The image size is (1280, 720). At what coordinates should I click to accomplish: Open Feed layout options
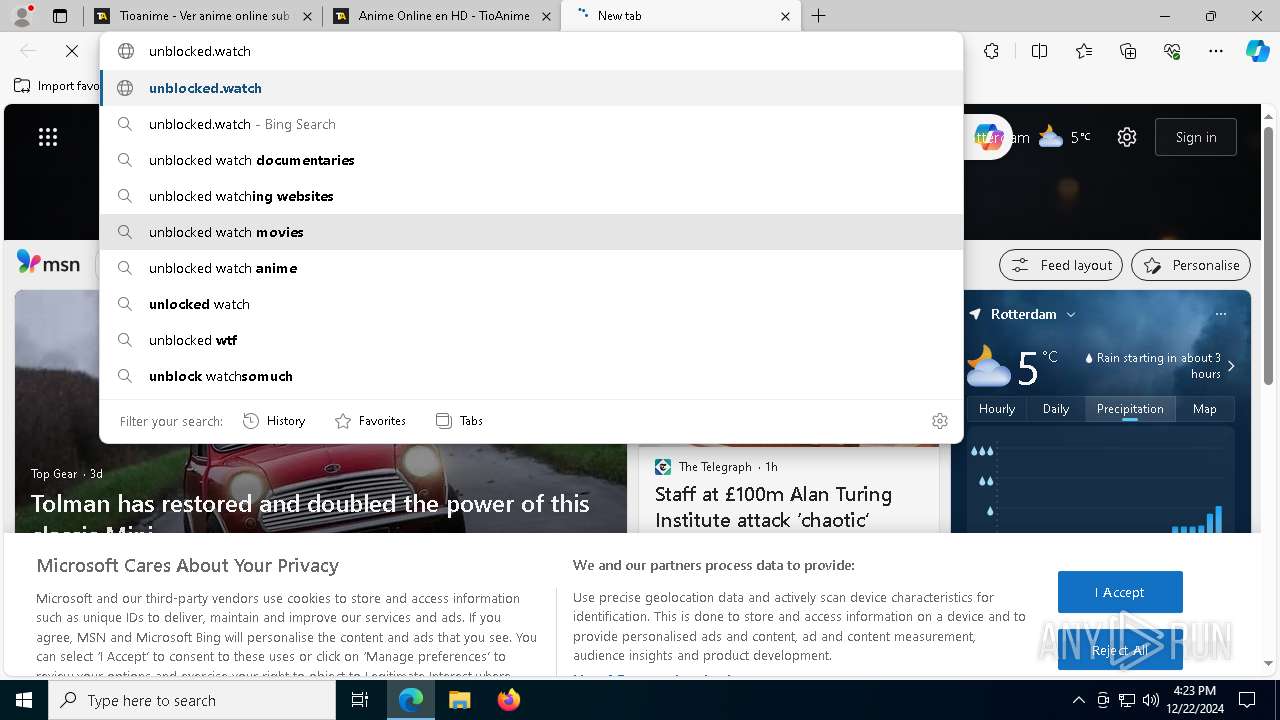(1060, 265)
